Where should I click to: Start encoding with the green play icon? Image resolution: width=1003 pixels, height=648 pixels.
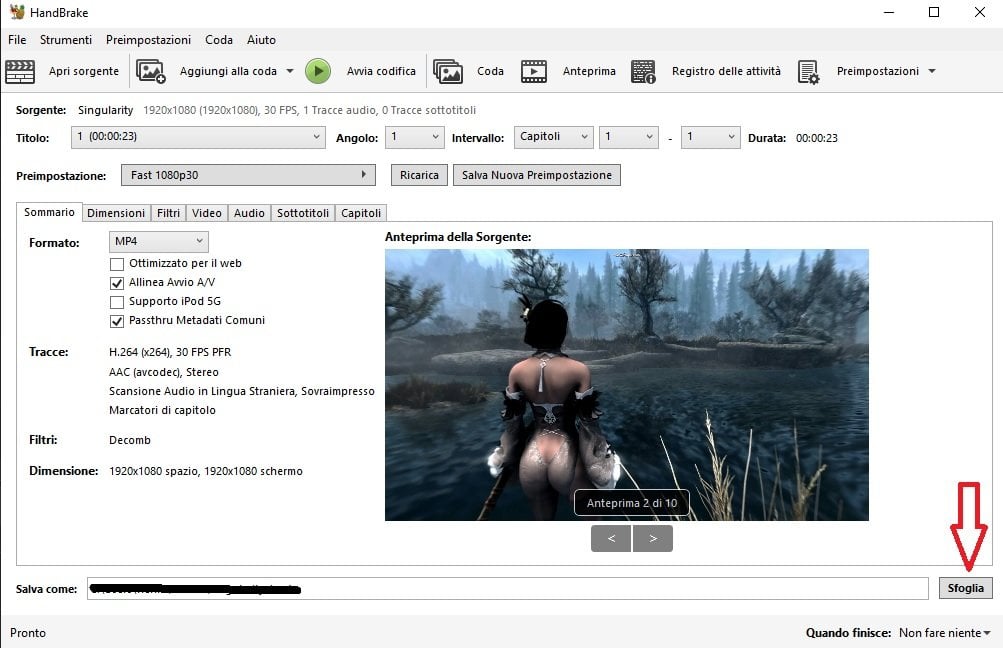[x=318, y=71]
